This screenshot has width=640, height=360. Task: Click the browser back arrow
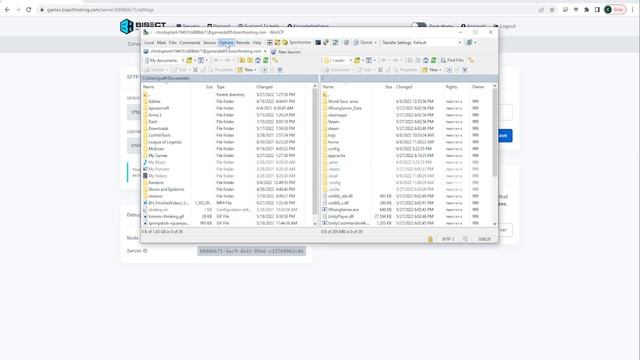(x=7, y=9)
